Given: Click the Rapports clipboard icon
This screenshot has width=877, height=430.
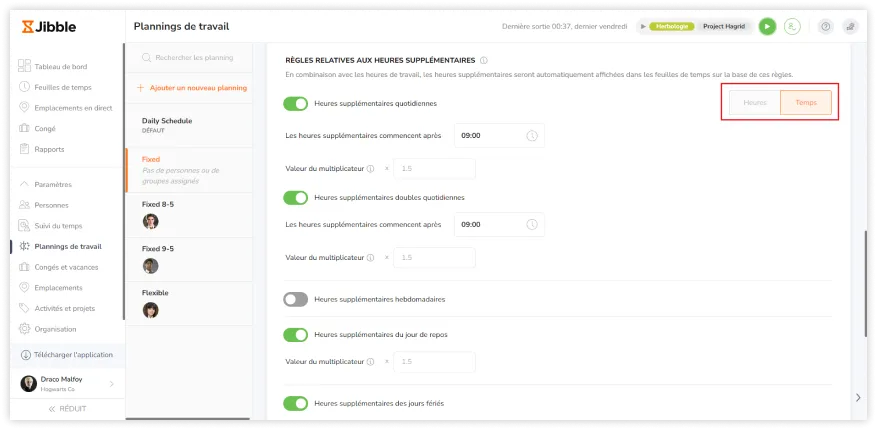Looking at the screenshot, I should click(x=24, y=149).
